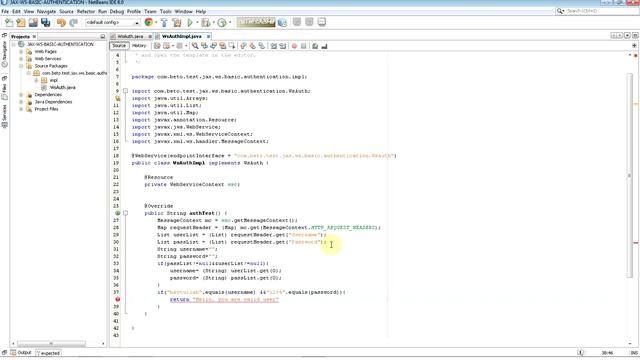The height and width of the screenshot is (360, 640).
Task: Click the New Project toolbar icon
Action: coord(21,22)
